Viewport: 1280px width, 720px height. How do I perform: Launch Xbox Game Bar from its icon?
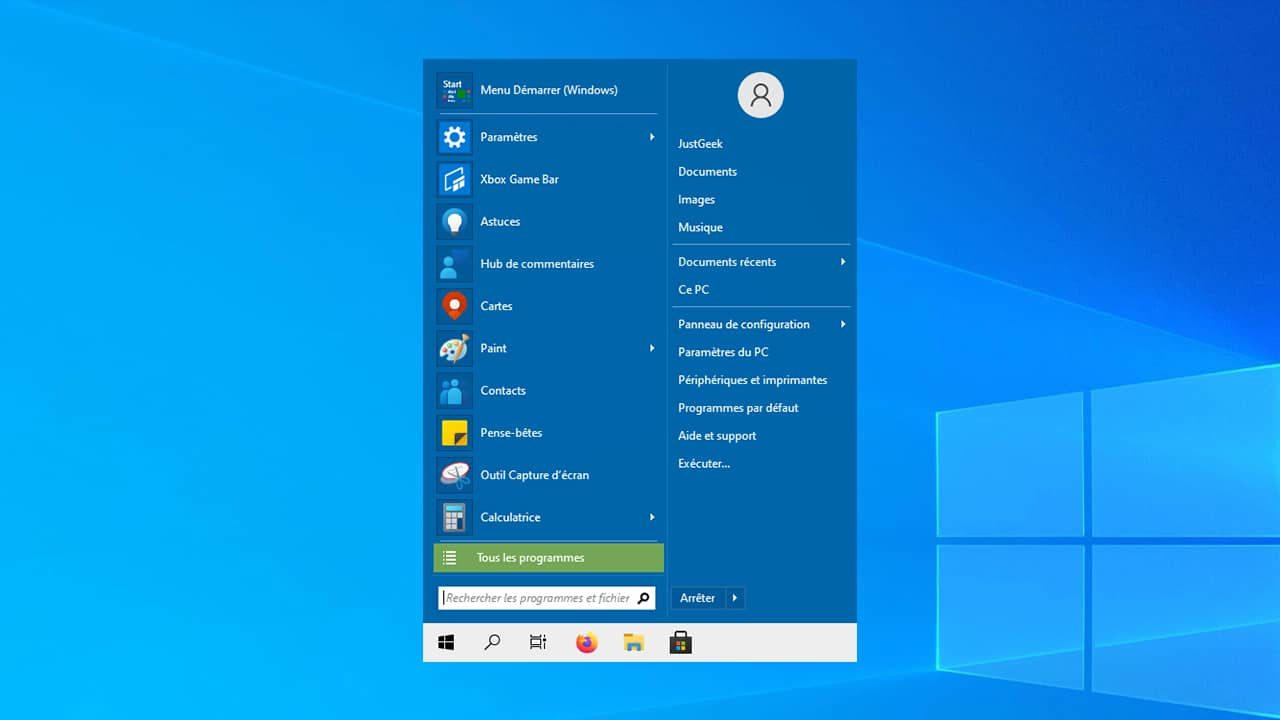454,179
